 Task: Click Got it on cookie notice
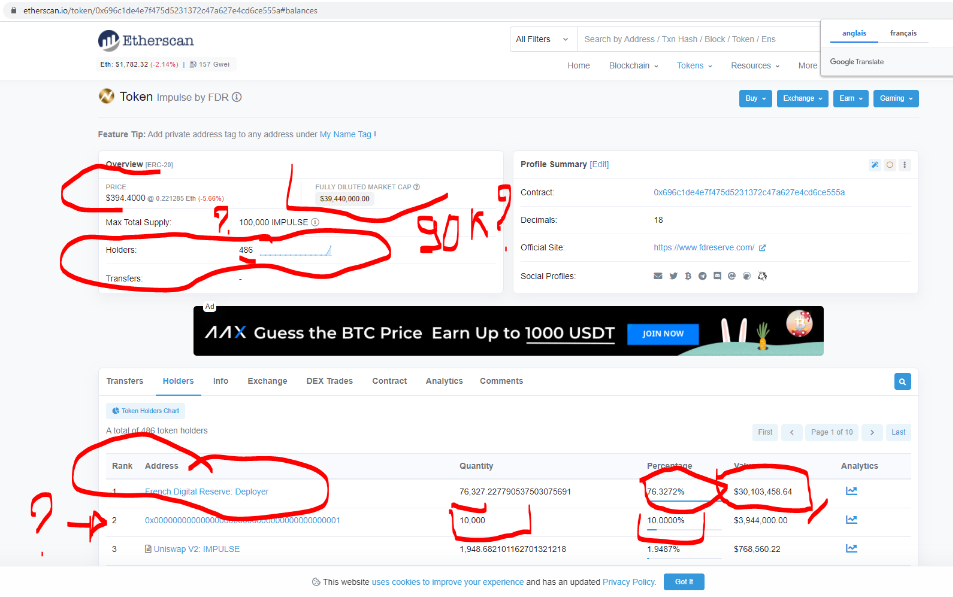[x=684, y=582]
